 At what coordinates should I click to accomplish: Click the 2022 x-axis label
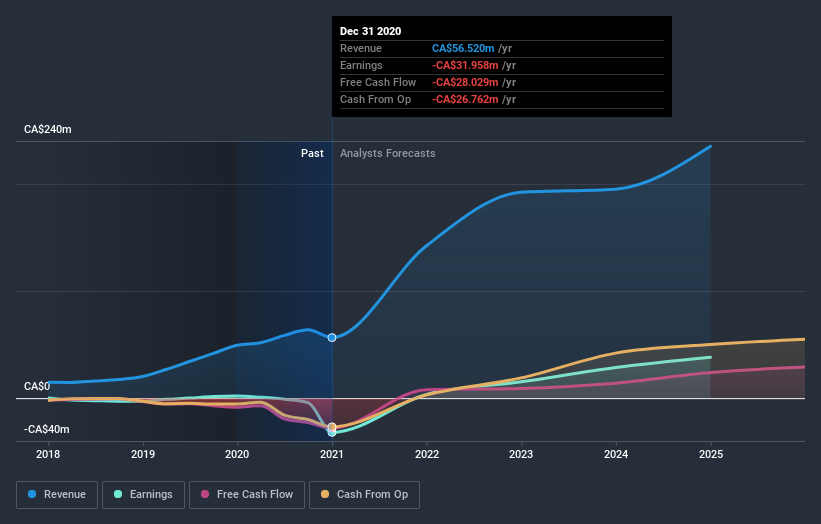click(427, 454)
